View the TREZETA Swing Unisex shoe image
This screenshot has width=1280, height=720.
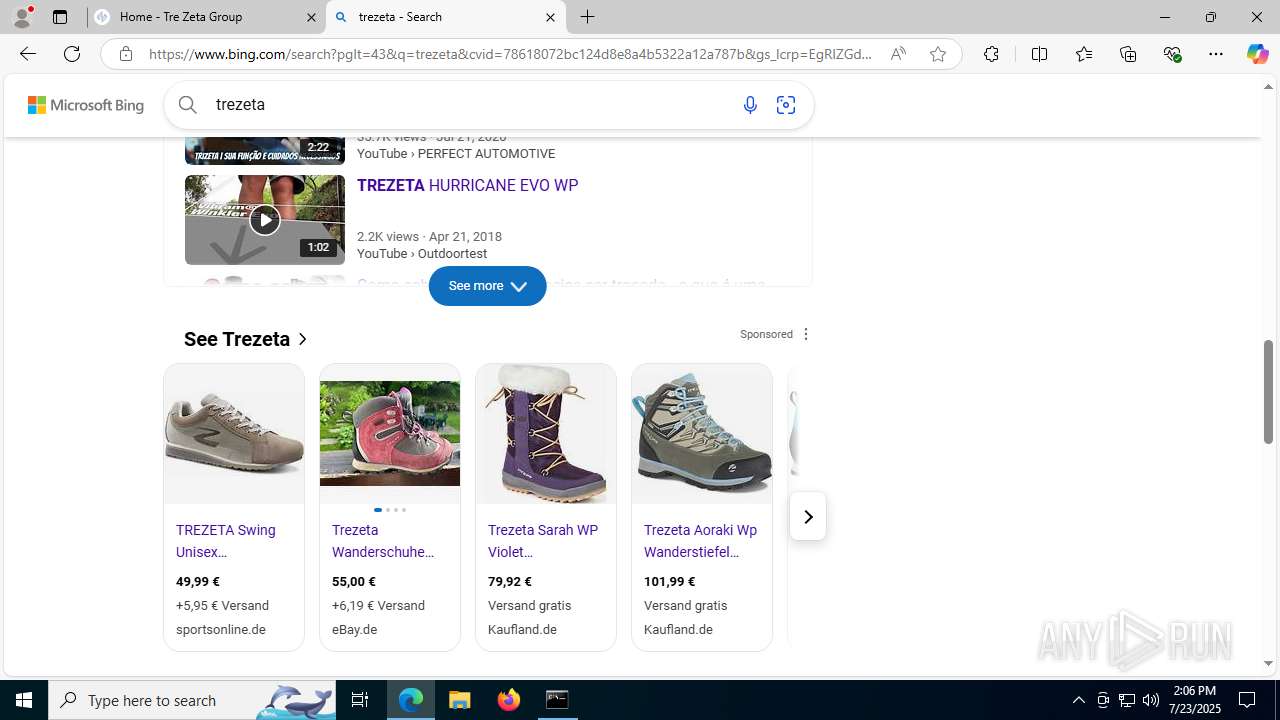click(234, 433)
